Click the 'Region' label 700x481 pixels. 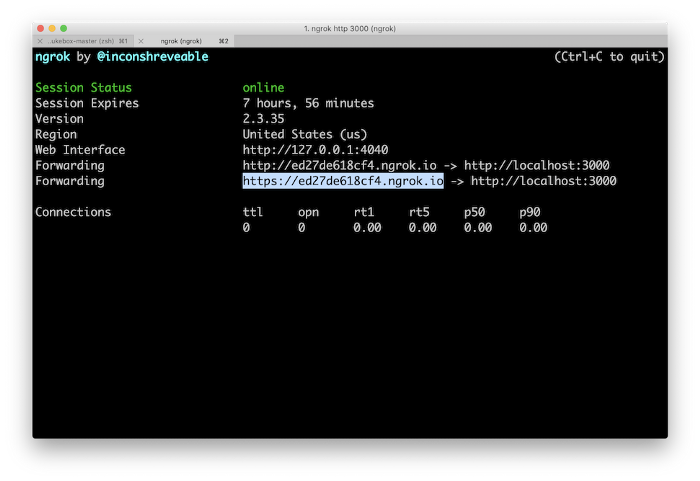pos(56,134)
